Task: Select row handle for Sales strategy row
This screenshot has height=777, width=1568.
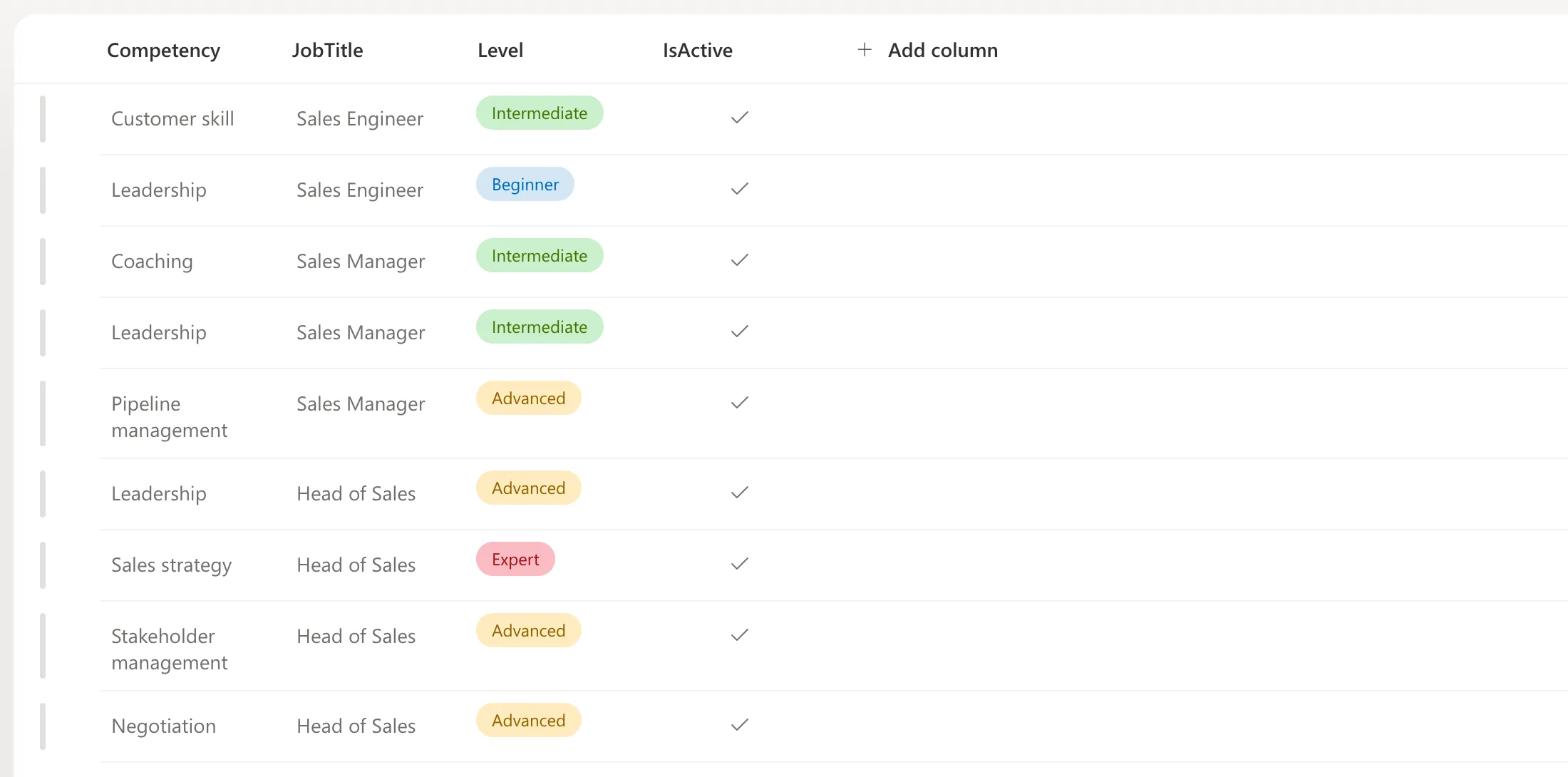Action: (x=43, y=565)
